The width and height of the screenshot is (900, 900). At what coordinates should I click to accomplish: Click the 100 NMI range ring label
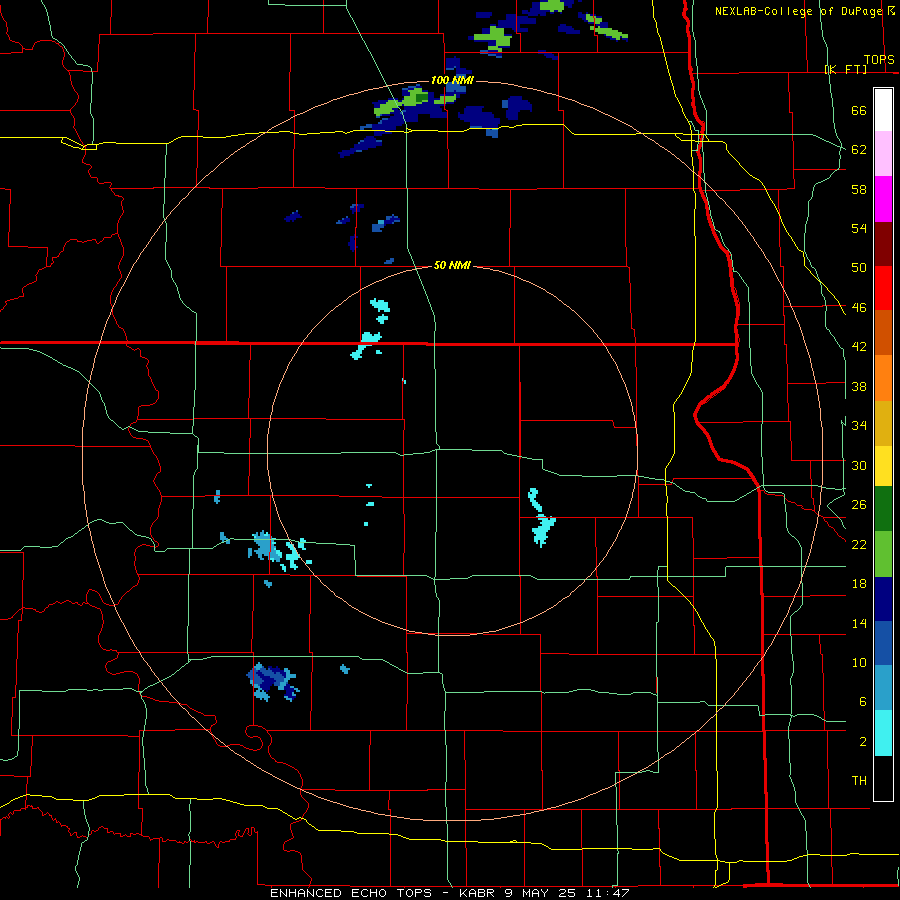point(452,80)
